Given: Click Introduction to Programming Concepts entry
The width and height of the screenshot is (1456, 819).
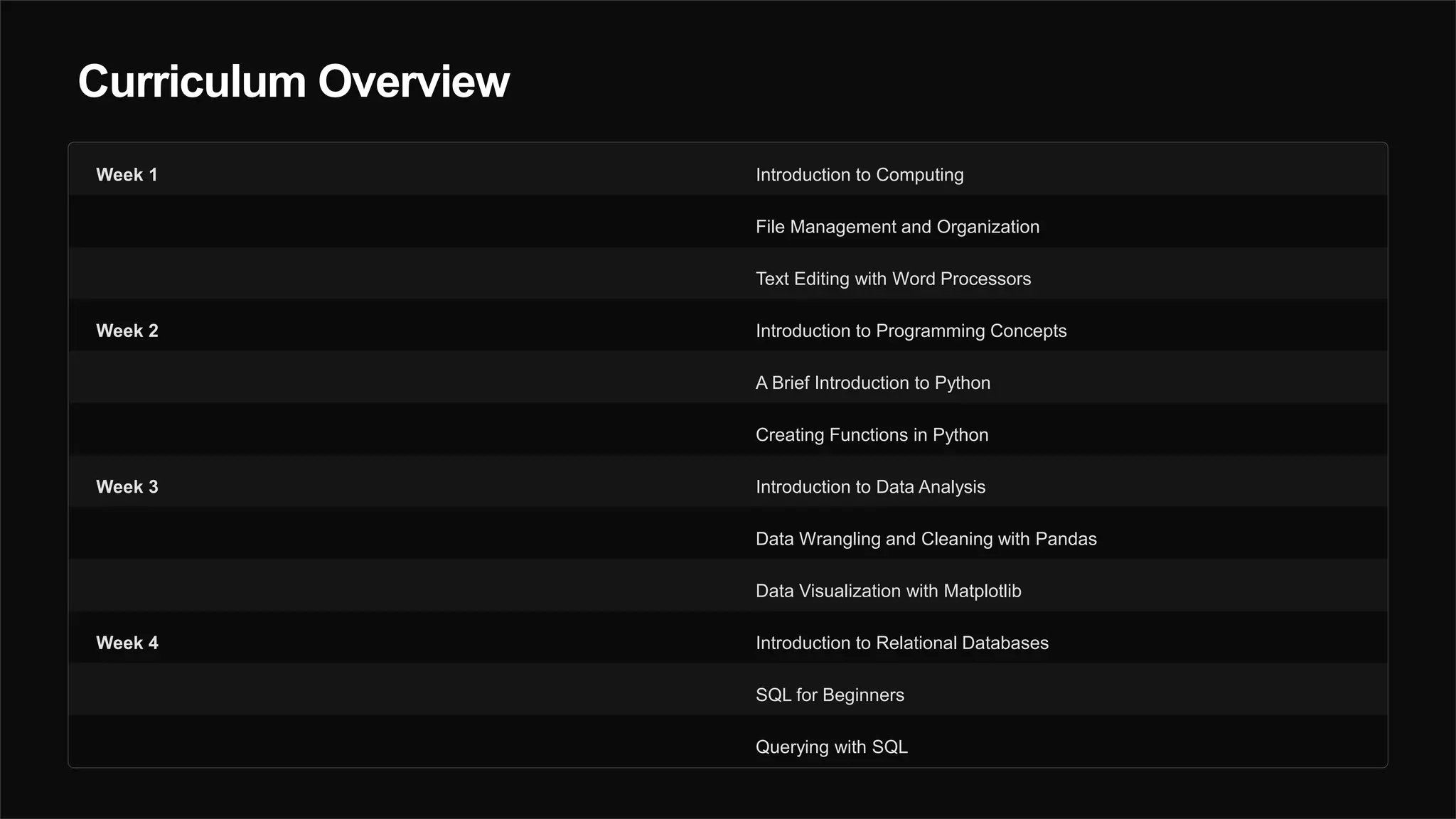Looking at the screenshot, I should (x=910, y=331).
